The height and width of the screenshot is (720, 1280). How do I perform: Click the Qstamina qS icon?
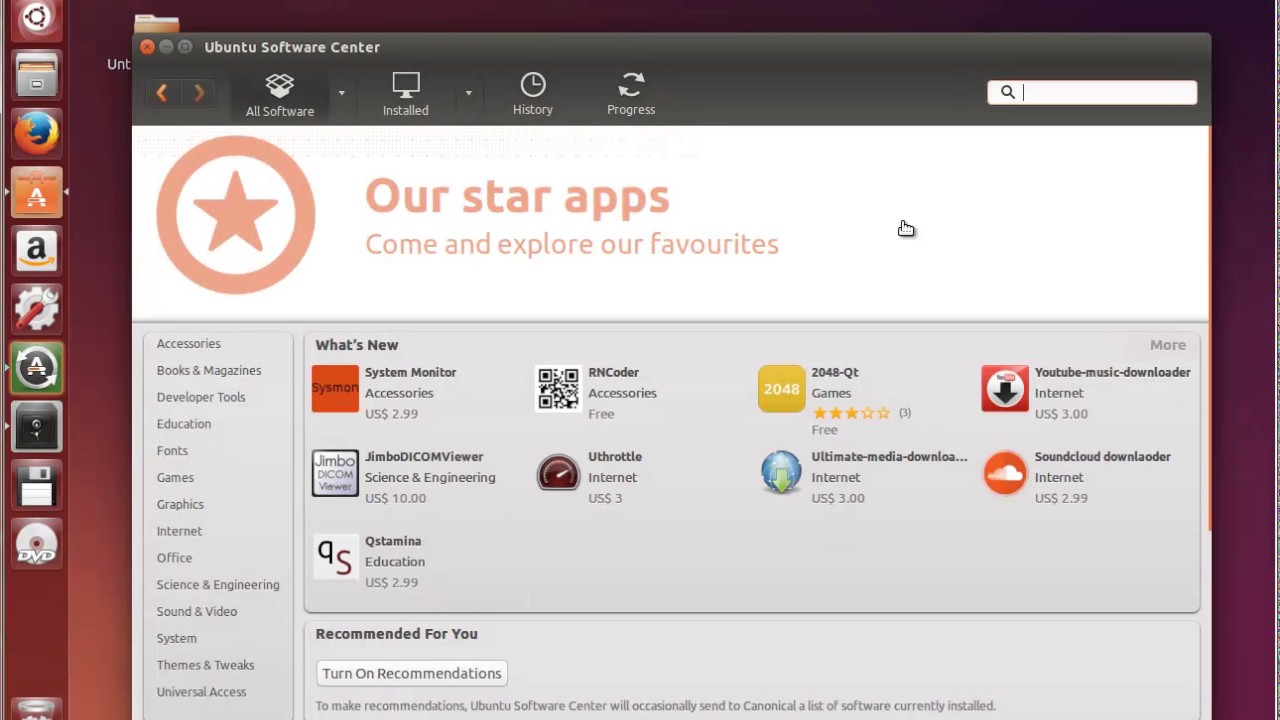pos(335,557)
